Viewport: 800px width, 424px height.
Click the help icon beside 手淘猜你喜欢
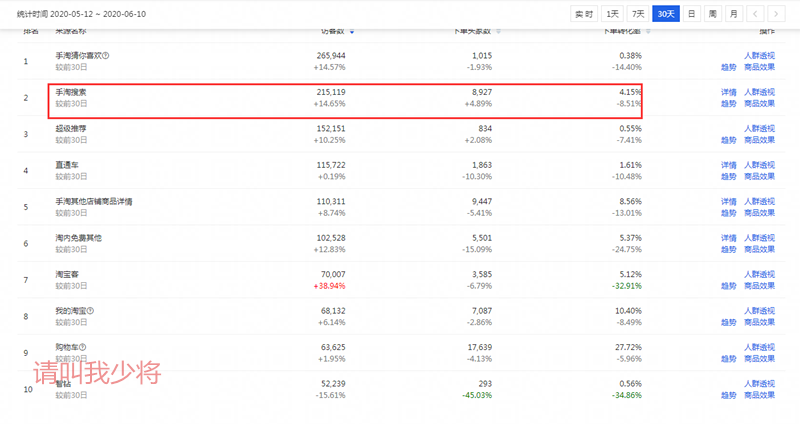(x=106, y=56)
